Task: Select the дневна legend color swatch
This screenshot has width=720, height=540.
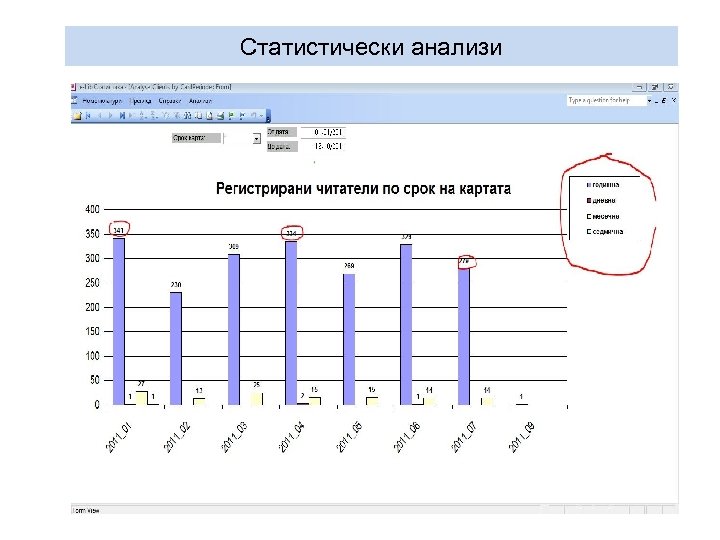Action: [x=589, y=201]
